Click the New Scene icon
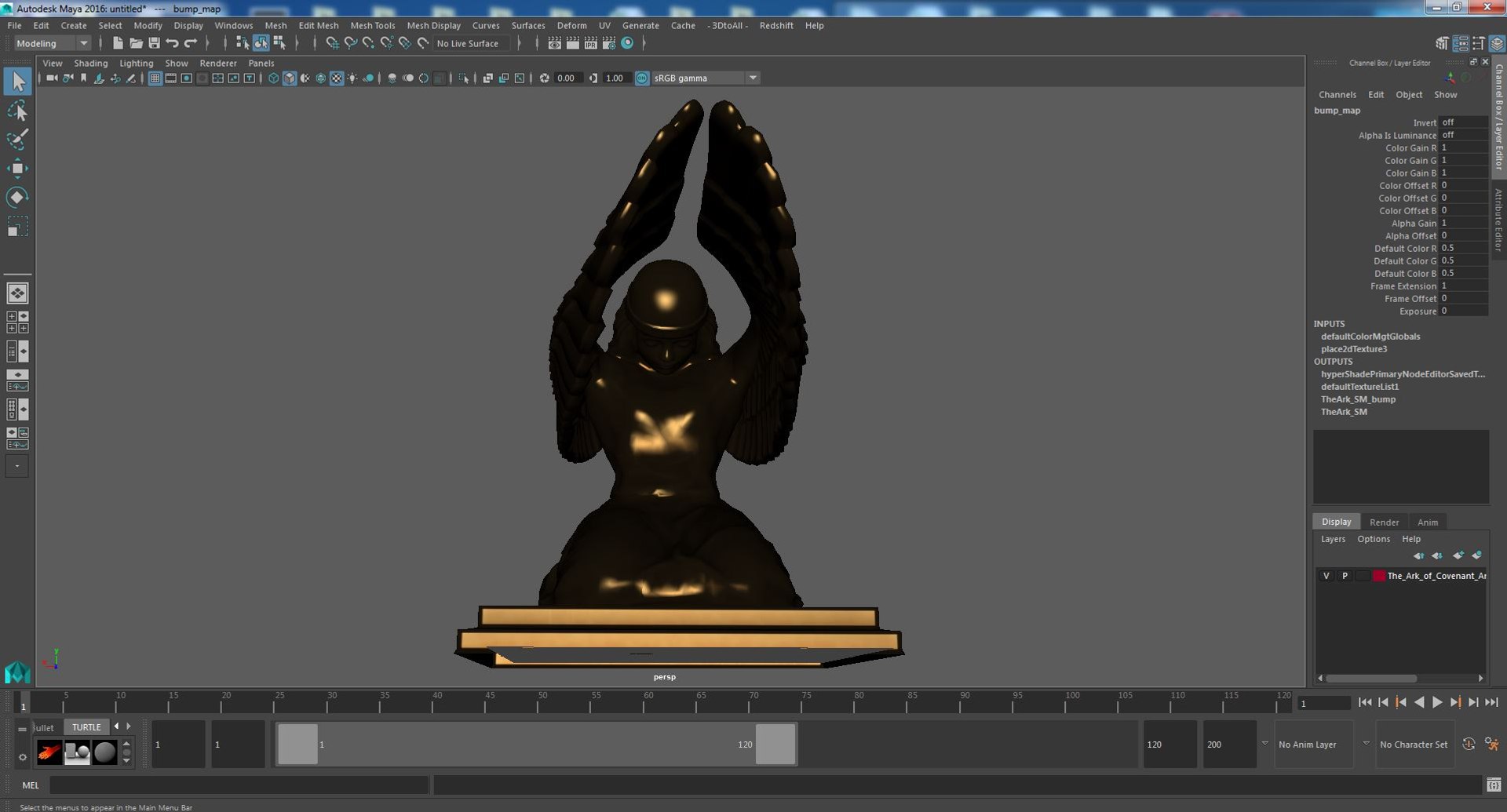 [x=118, y=43]
